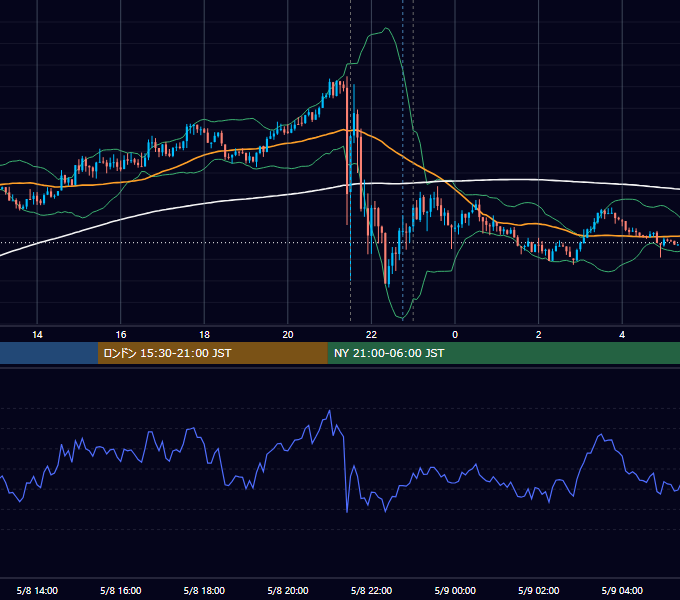Click the 5/8 20:00 date label

[x=288, y=591]
